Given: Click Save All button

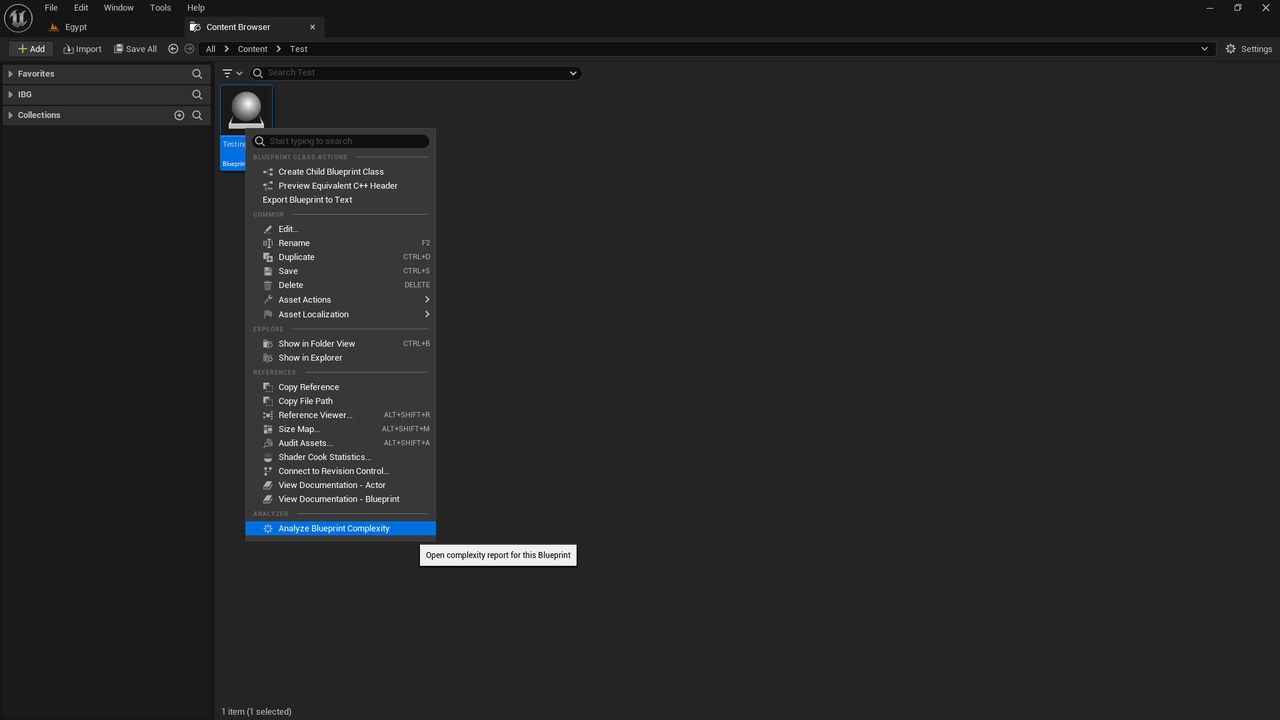Looking at the screenshot, I should coord(135,49).
